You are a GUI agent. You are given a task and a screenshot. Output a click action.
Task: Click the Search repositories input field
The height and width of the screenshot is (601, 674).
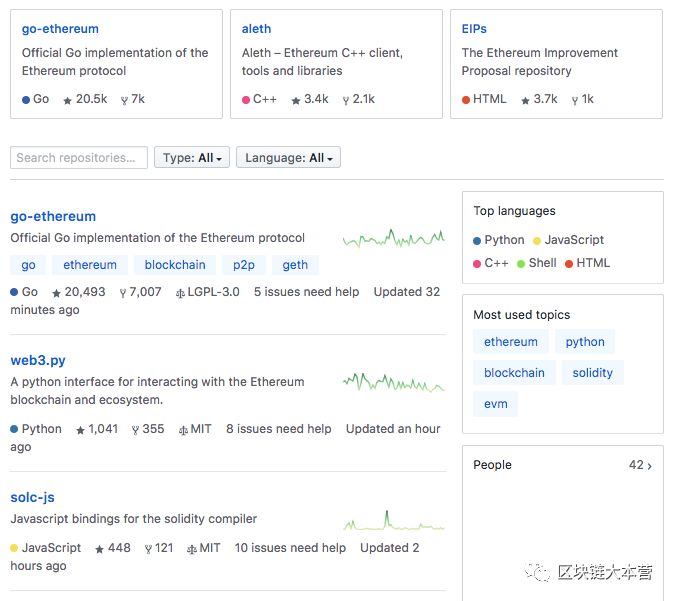[79, 157]
